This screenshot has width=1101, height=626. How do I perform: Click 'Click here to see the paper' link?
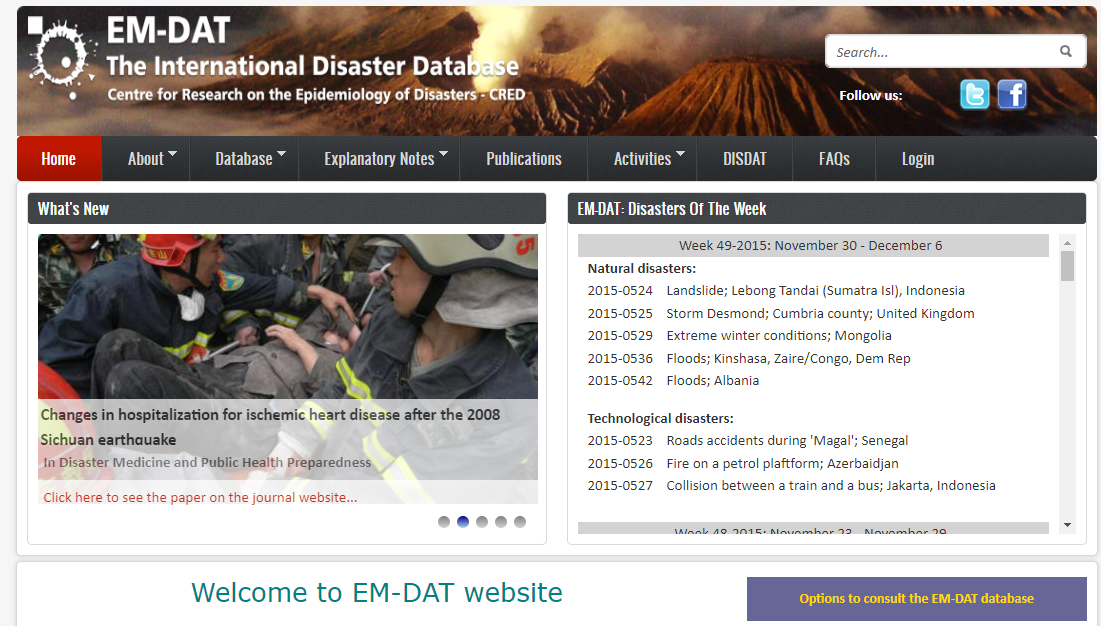click(200, 498)
